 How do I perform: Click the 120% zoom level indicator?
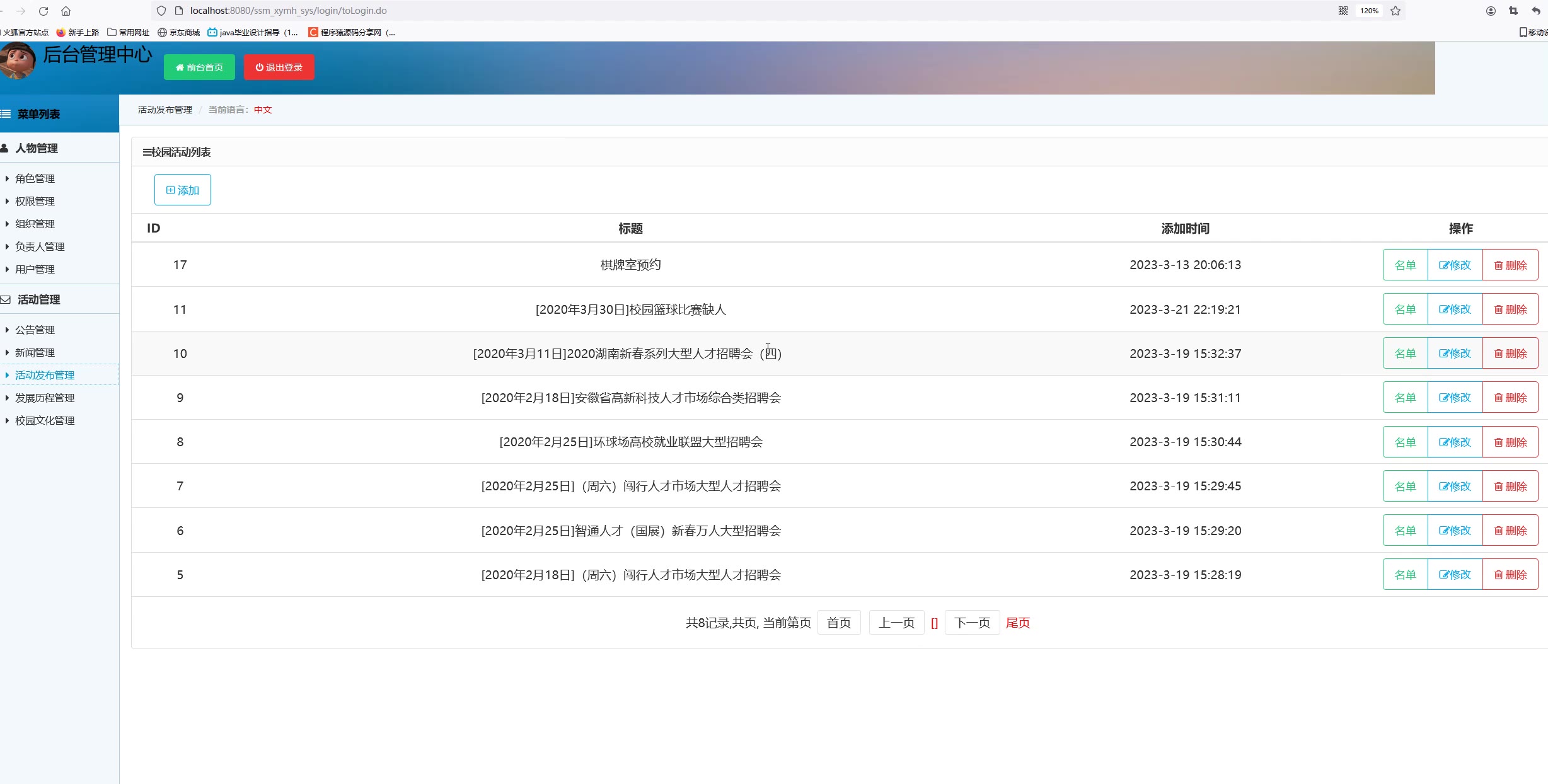tap(1368, 11)
